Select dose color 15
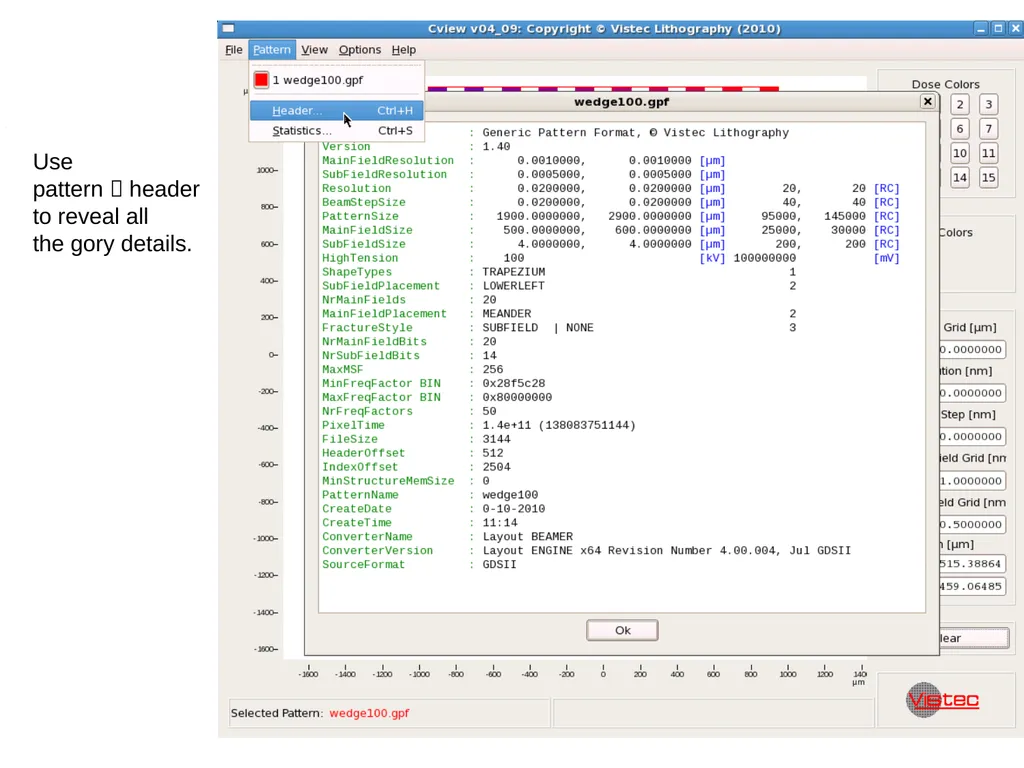 (989, 177)
